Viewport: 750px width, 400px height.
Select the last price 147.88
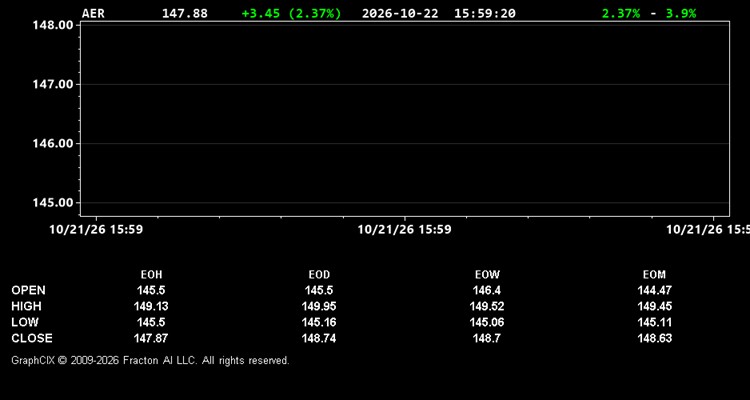[x=185, y=13]
